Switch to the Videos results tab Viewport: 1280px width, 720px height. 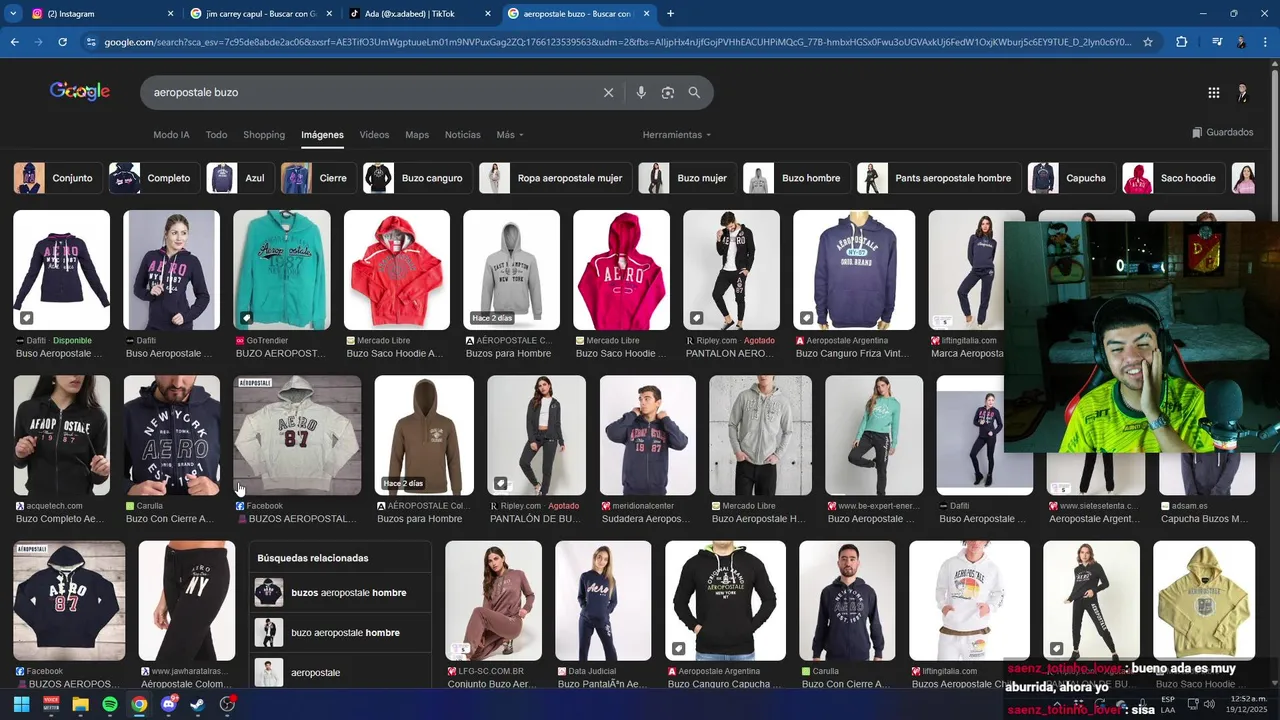click(374, 134)
